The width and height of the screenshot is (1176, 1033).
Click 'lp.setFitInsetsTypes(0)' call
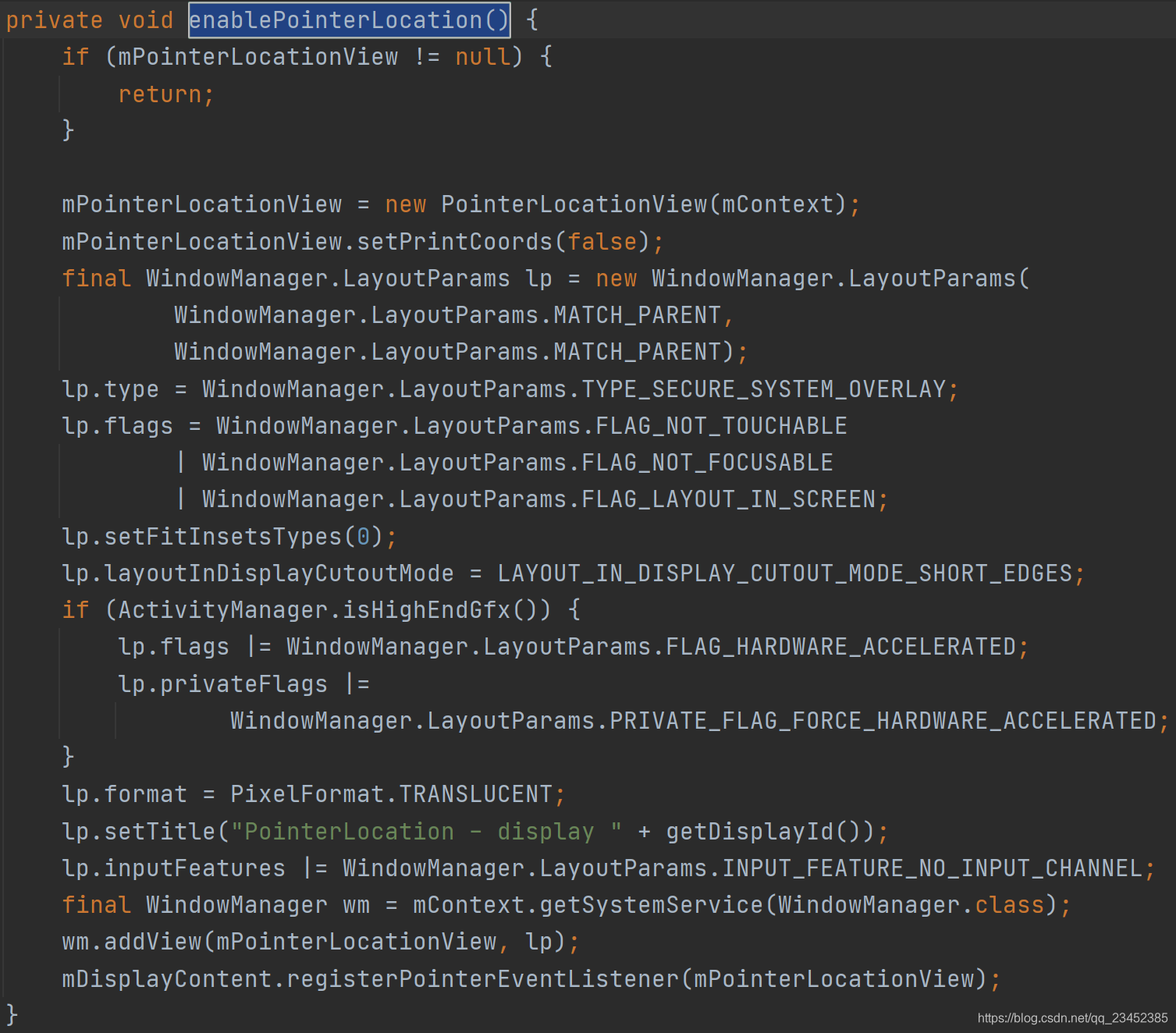[222, 536]
